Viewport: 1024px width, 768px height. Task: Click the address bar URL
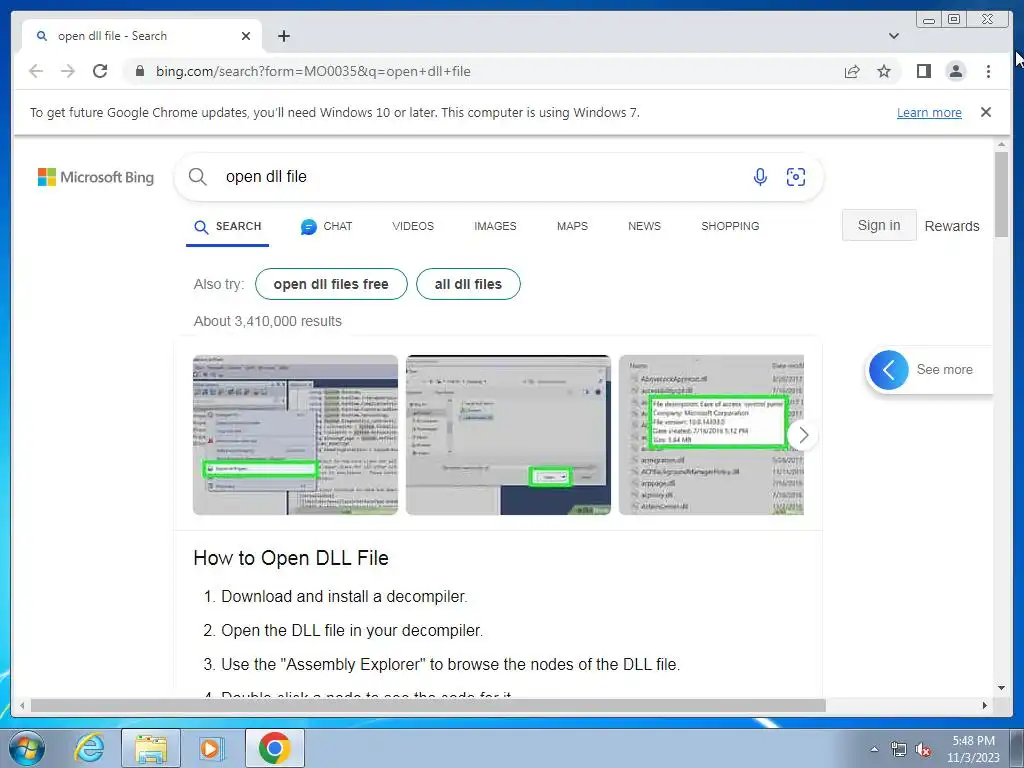(x=313, y=71)
